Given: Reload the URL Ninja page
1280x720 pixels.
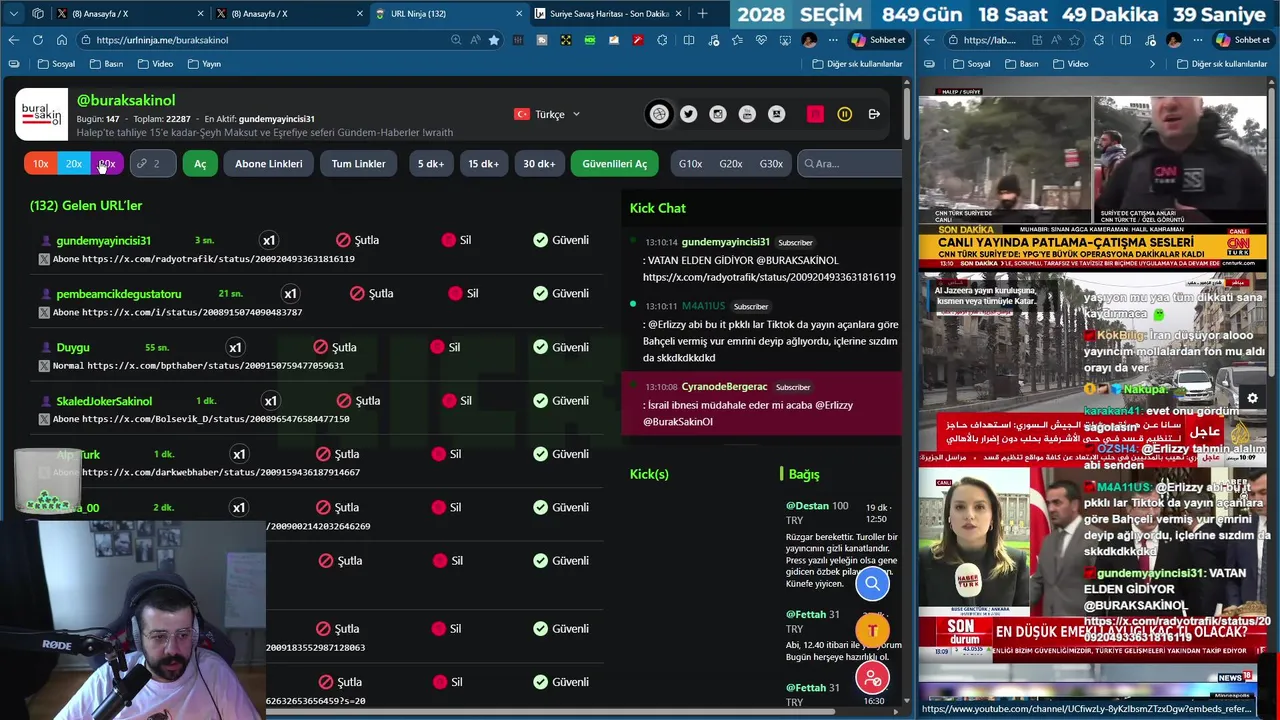Looking at the screenshot, I should tap(37, 40).
